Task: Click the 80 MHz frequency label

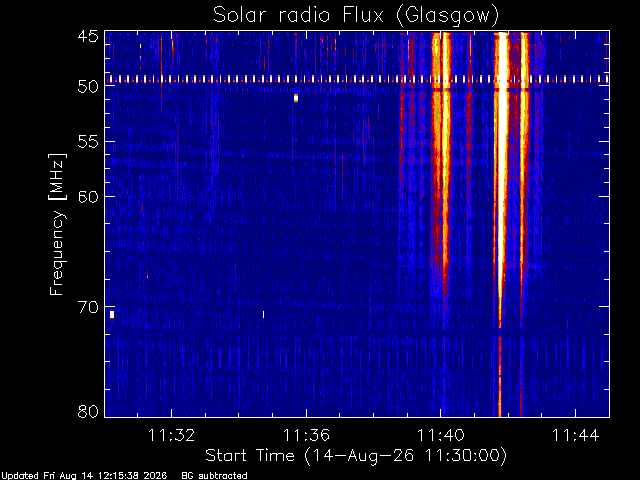Action: coord(88,411)
